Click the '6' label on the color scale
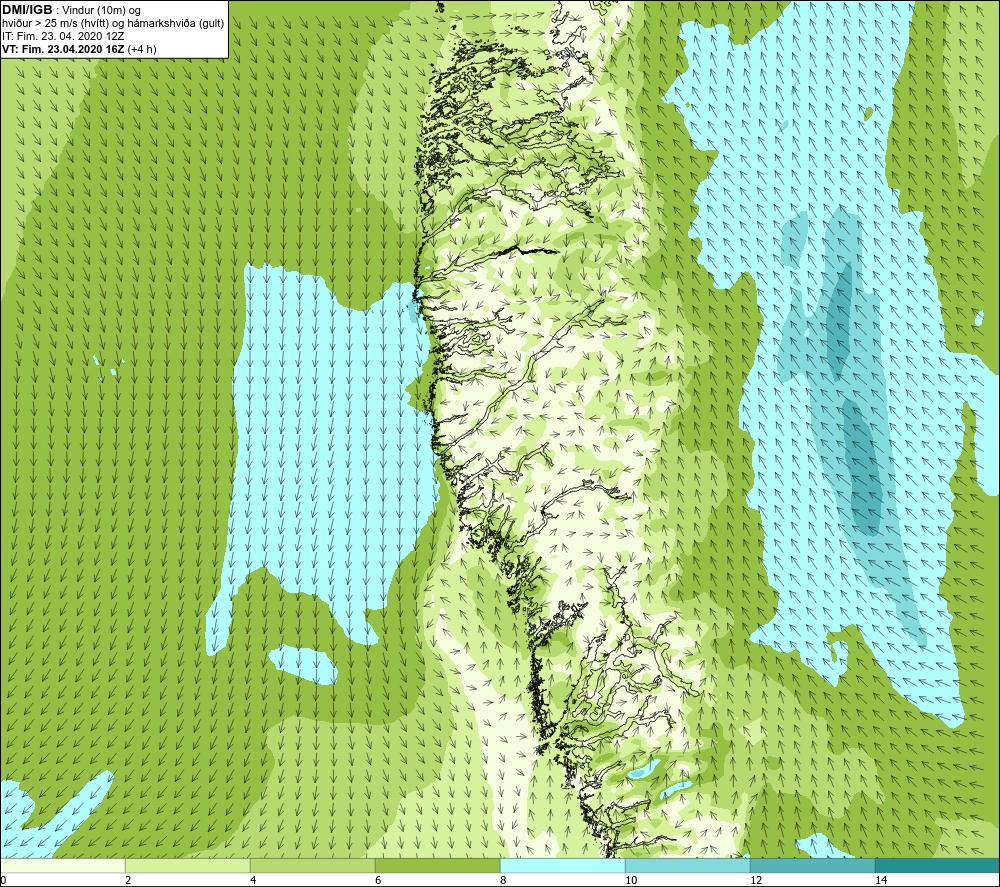 click(378, 881)
